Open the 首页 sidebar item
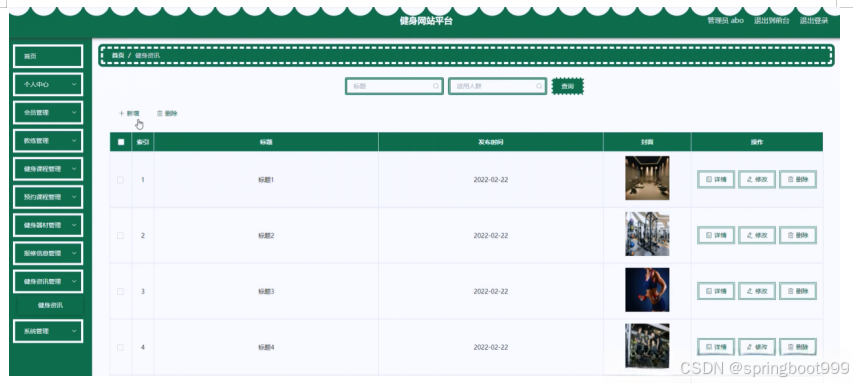The width and height of the screenshot is (853, 383). [x=48, y=56]
